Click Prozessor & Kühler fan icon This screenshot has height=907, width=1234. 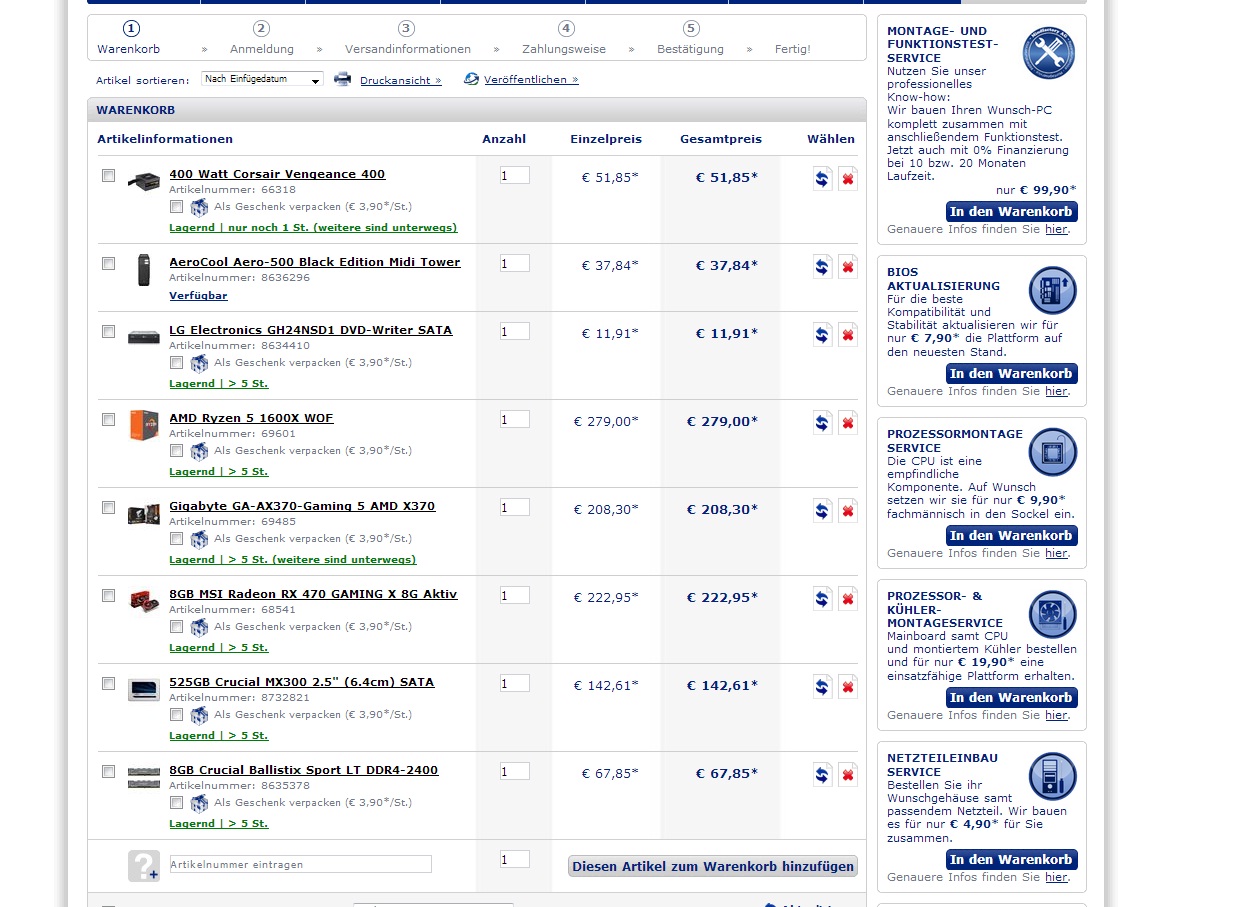point(1052,614)
